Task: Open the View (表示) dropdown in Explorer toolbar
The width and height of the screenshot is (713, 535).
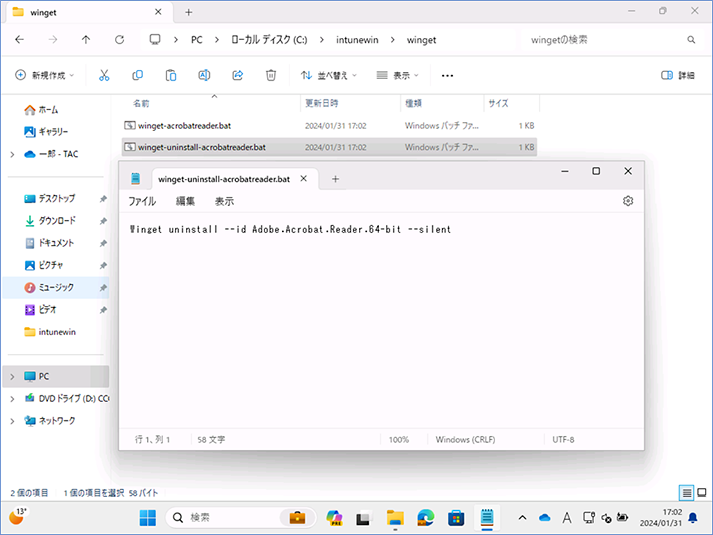Action: [x=397, y=75]
